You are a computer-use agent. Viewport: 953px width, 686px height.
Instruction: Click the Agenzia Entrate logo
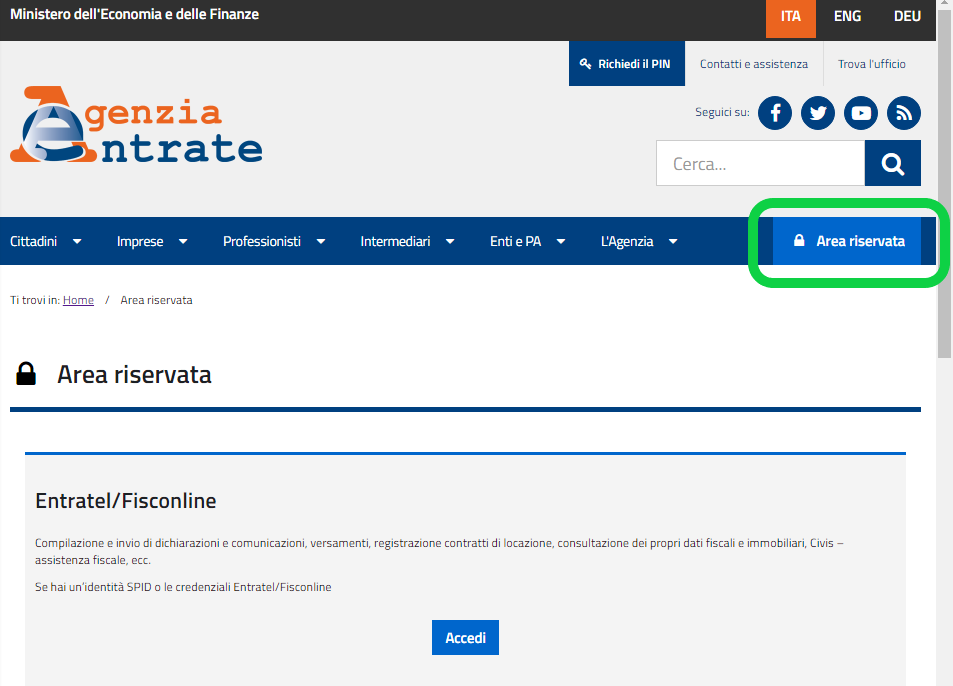[136, 125]
